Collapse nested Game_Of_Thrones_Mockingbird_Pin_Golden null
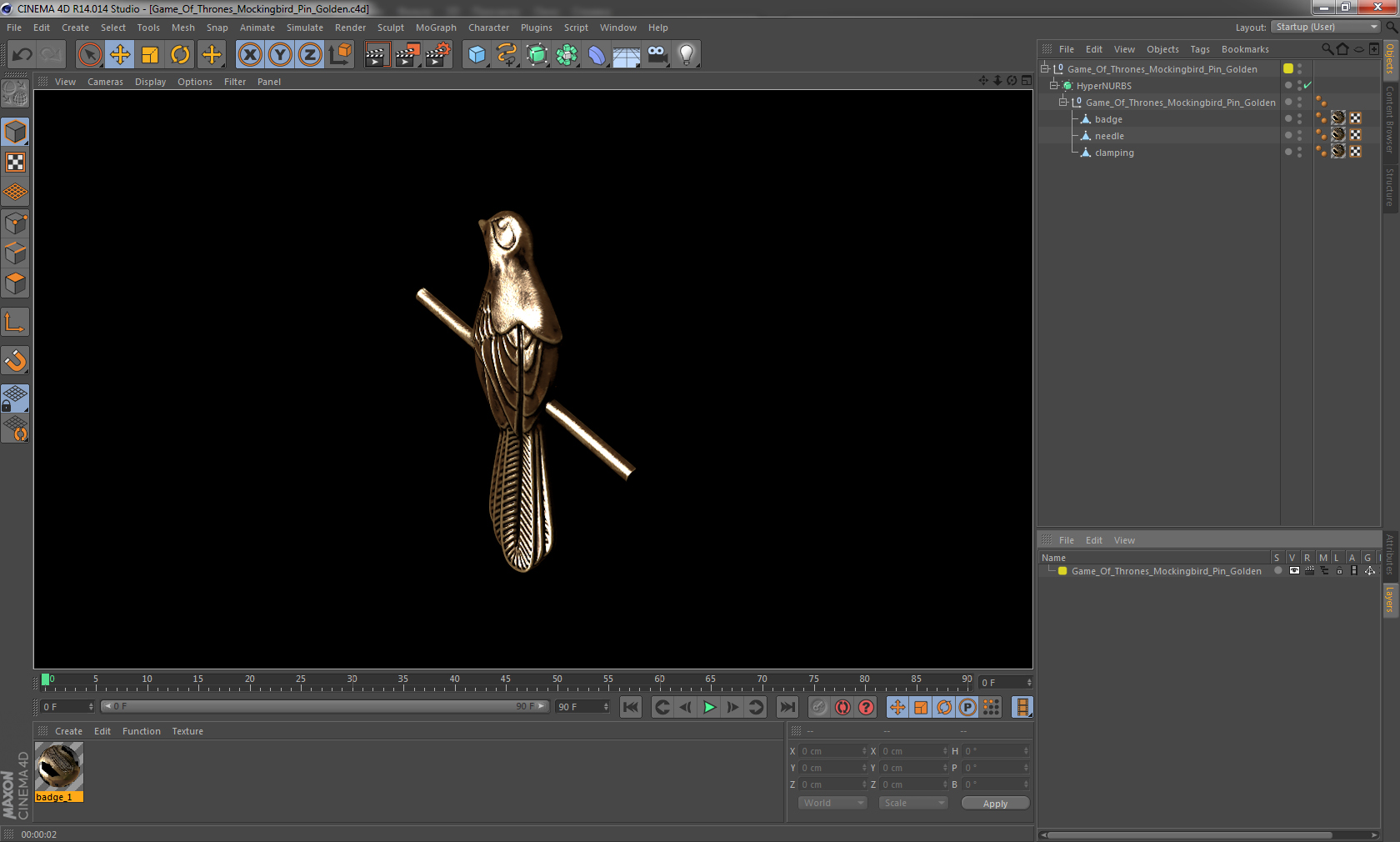This screenshot has height=842, width=1400. [1062, 102]
